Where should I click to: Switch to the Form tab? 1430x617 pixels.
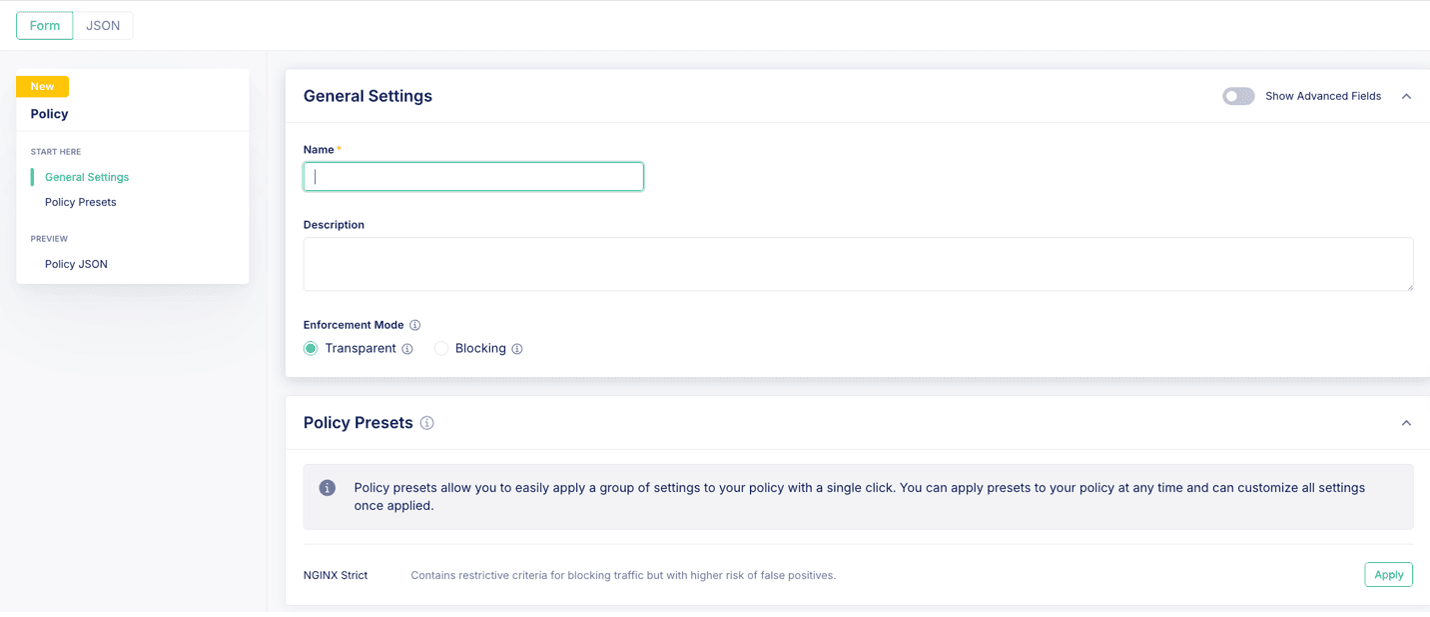pos(45,26)
